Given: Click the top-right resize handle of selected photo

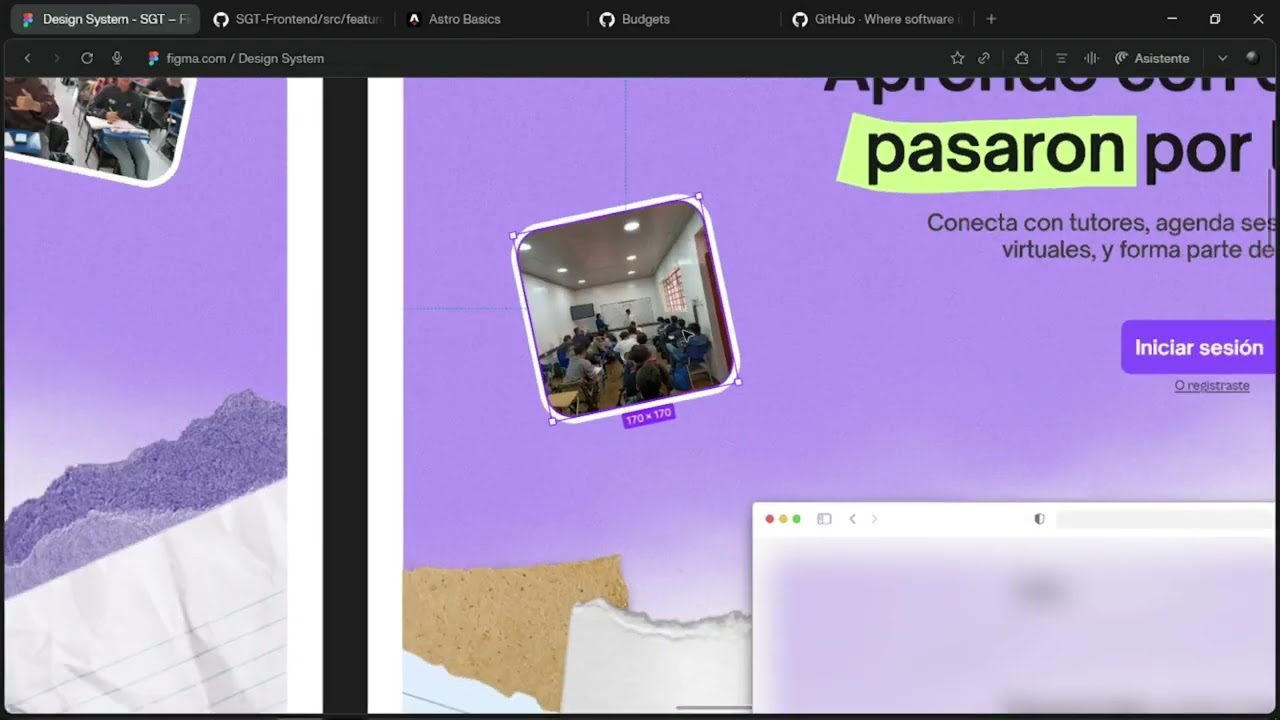Looking at the screenshot, I should (x=698, y=196).
